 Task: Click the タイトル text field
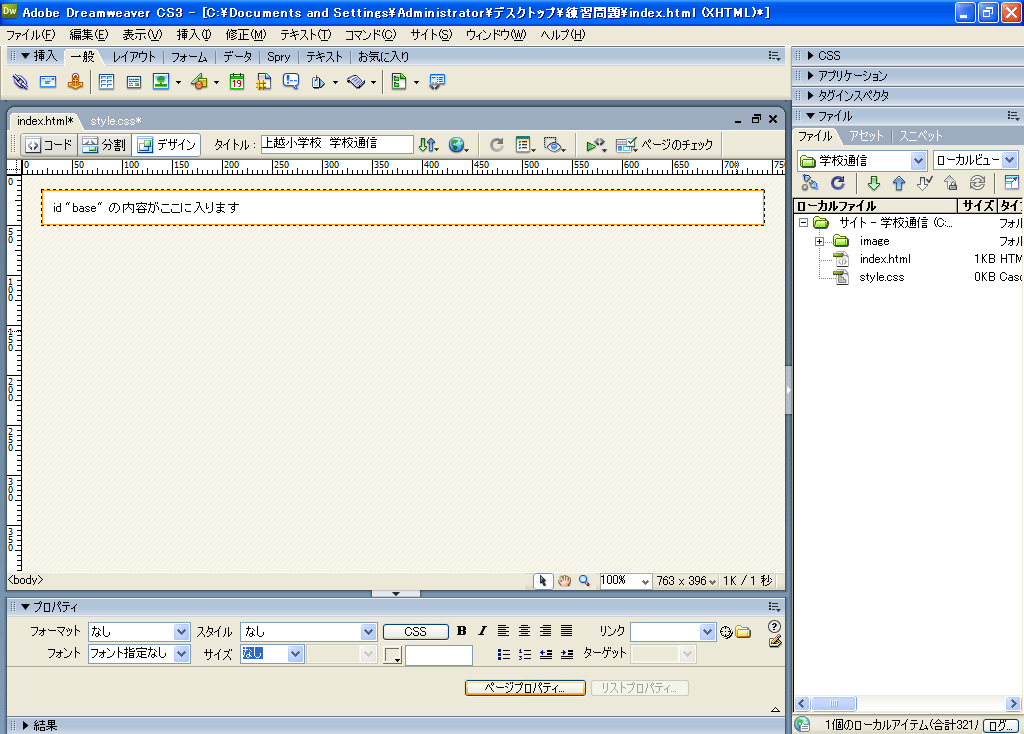point(337,144)
